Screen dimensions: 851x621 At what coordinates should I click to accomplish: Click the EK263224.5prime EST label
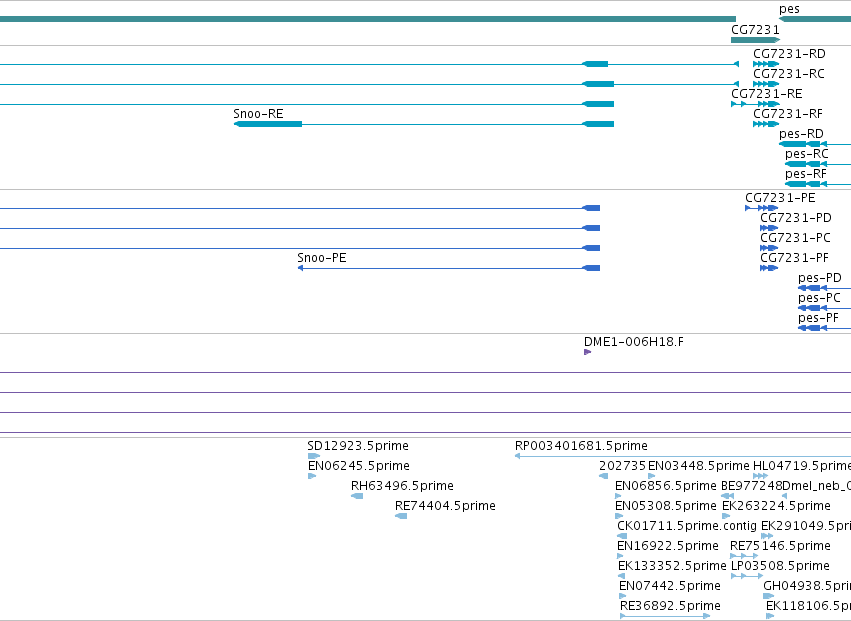[x=776, y=506]
